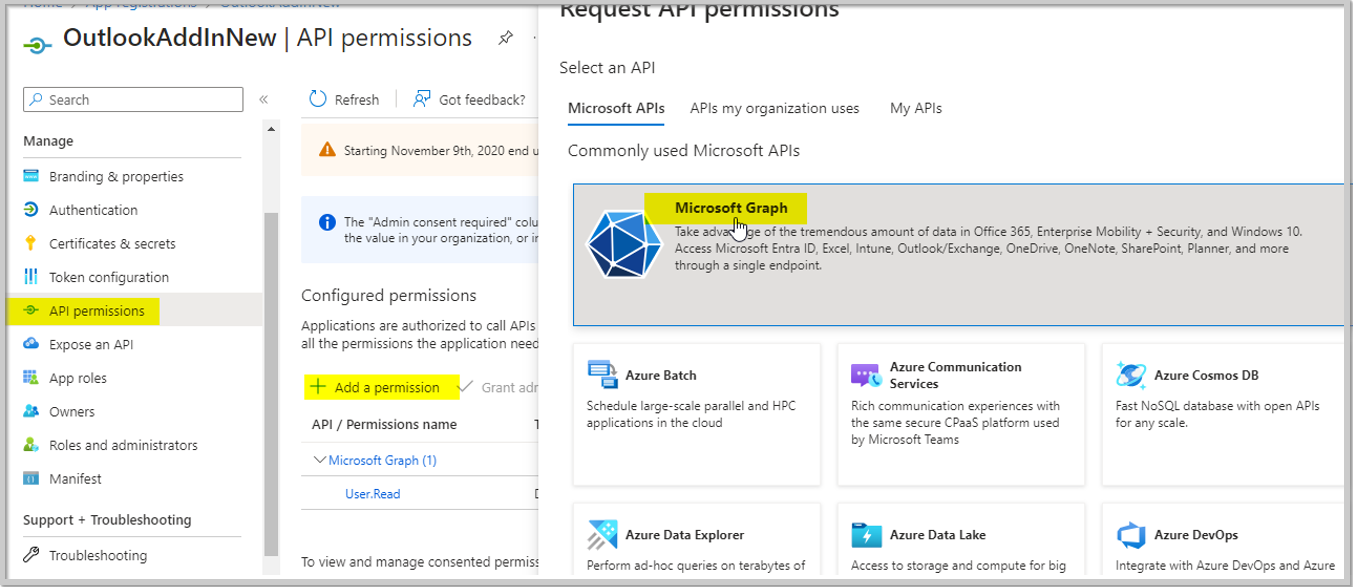This screenshot has width=1353, height=587.
Task: Click the OutlookAddInNew app registration icon
Action: coord(37,44)
